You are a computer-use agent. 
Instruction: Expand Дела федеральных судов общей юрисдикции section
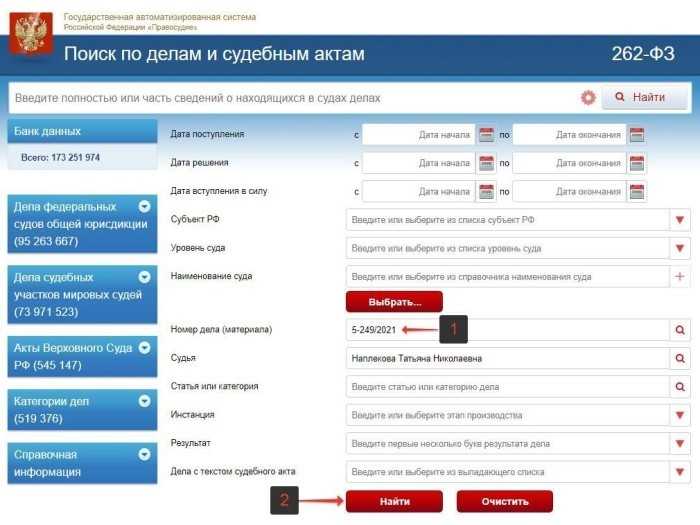(144, 207)
